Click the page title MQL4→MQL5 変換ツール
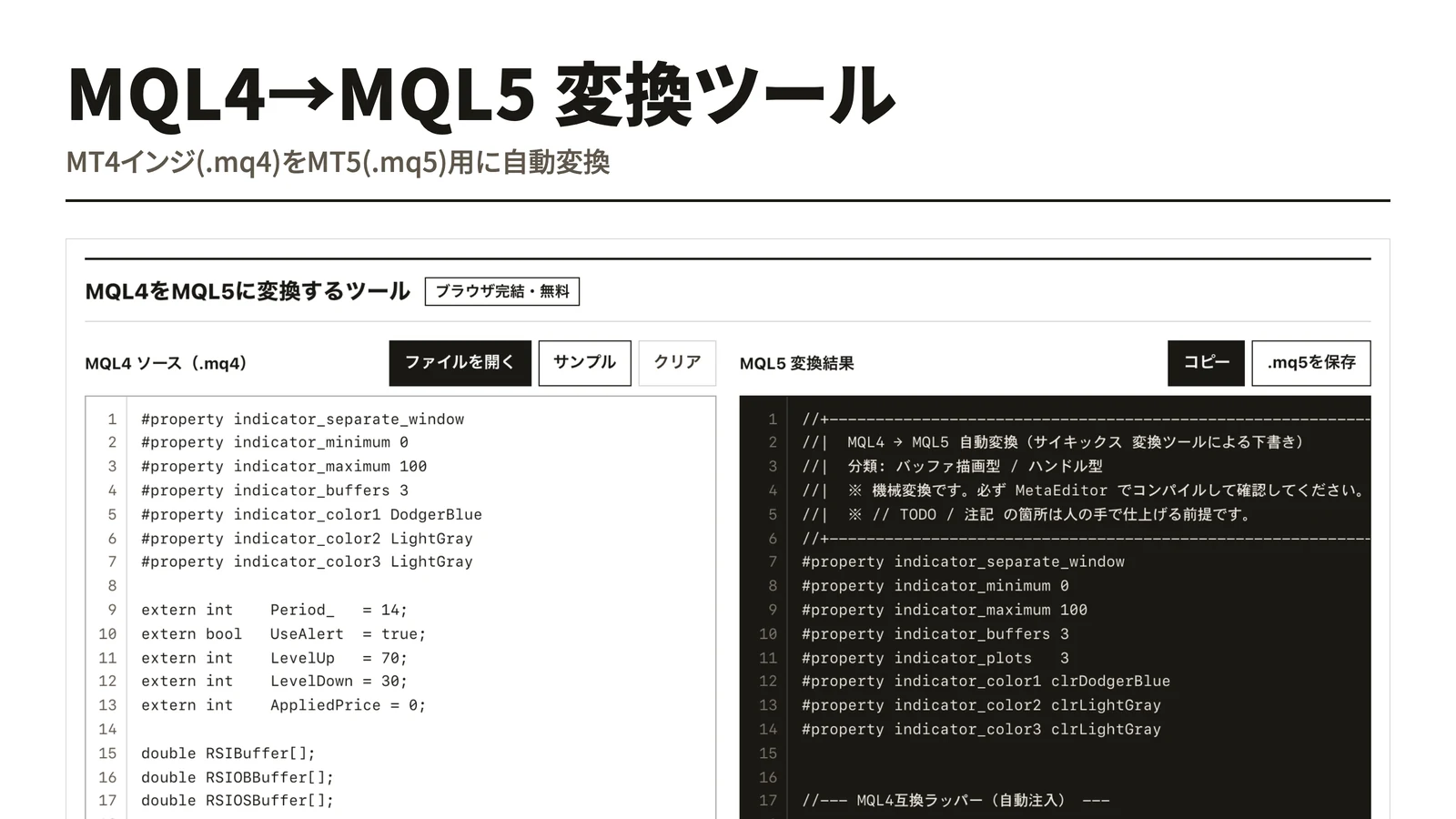Screen dimensions: 1456x819 (481, 95)
